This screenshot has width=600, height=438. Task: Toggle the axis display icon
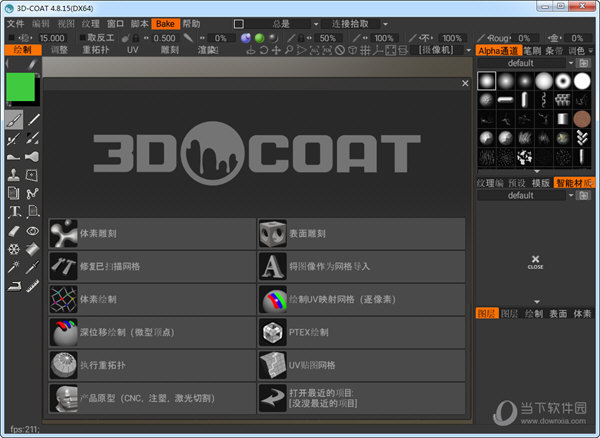coord(378,50)
